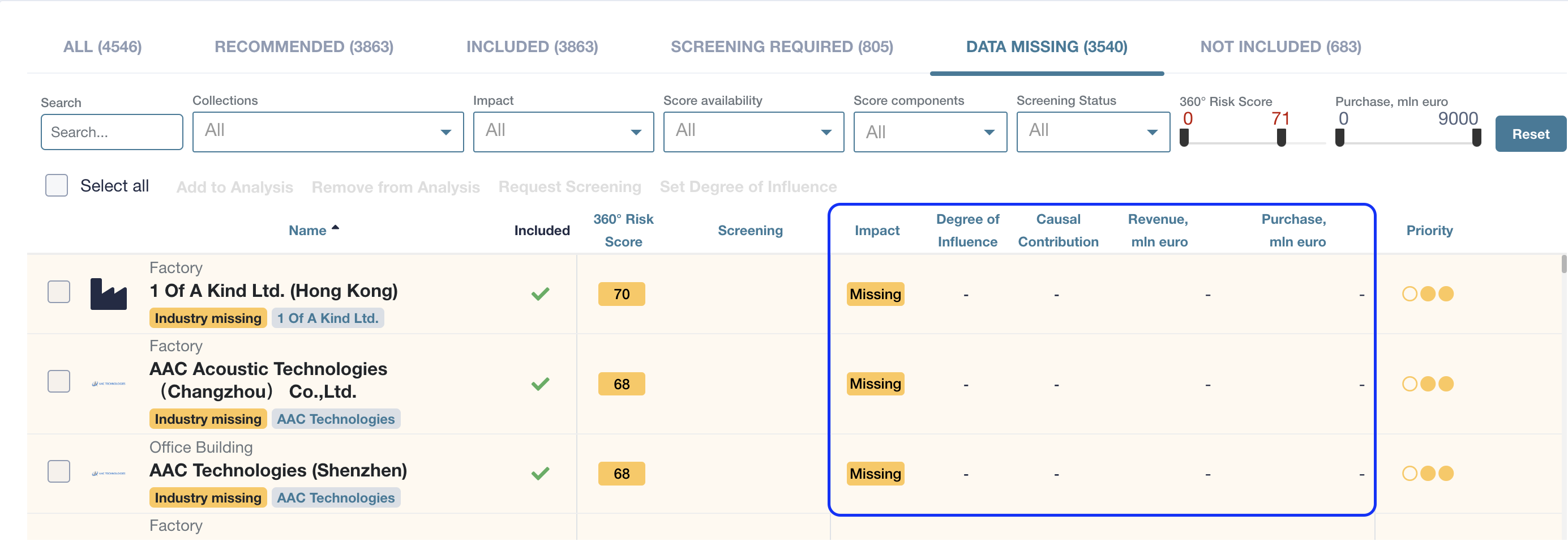
Task: Open the RECOMMENDED (3863) tab
Action: pyautogui.click(x=304, y=47)
